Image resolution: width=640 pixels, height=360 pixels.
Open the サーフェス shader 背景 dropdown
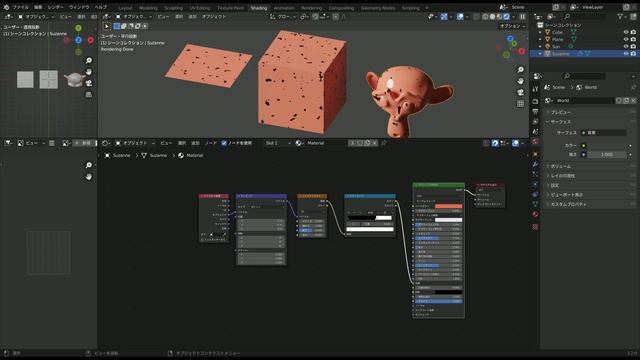click(603, 133)
